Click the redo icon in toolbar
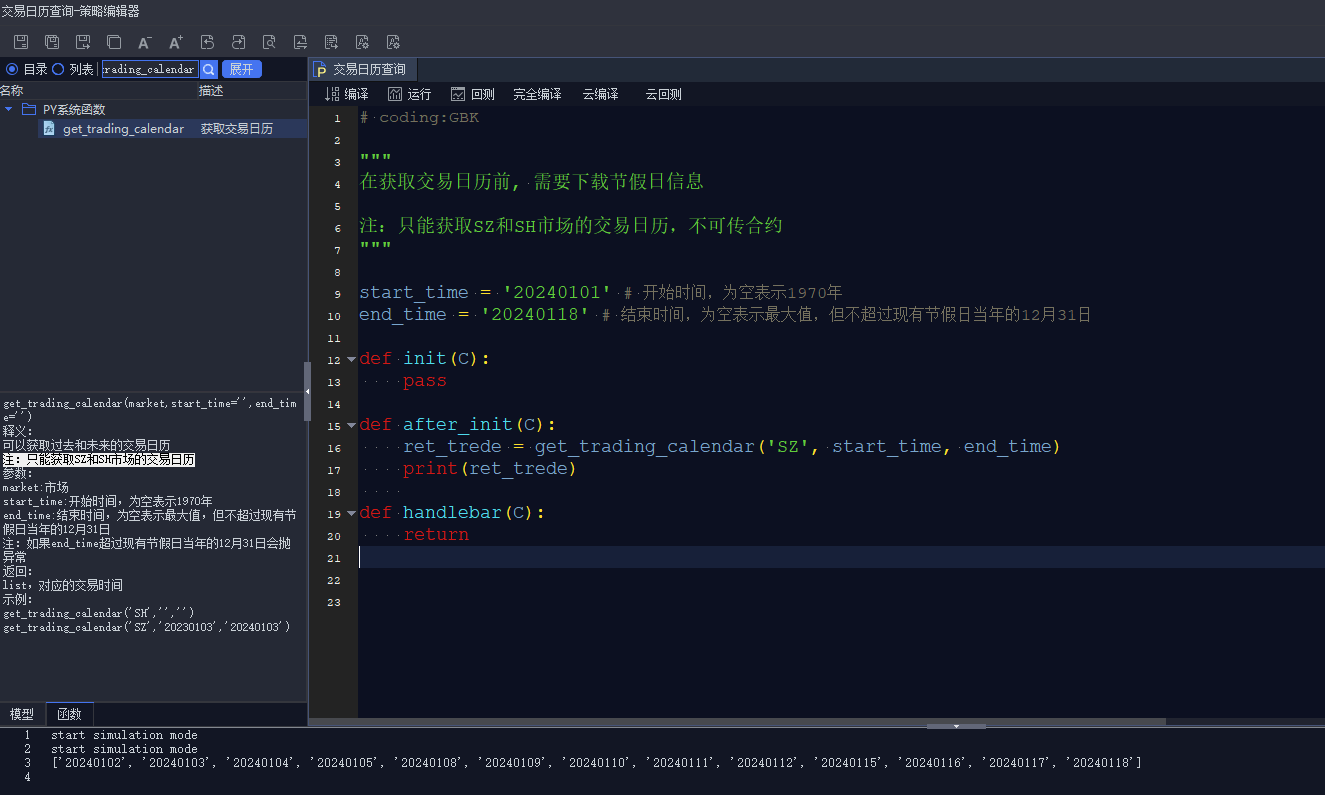The width and height of the screenshot is (1325, 795). [x=238, y=42]
